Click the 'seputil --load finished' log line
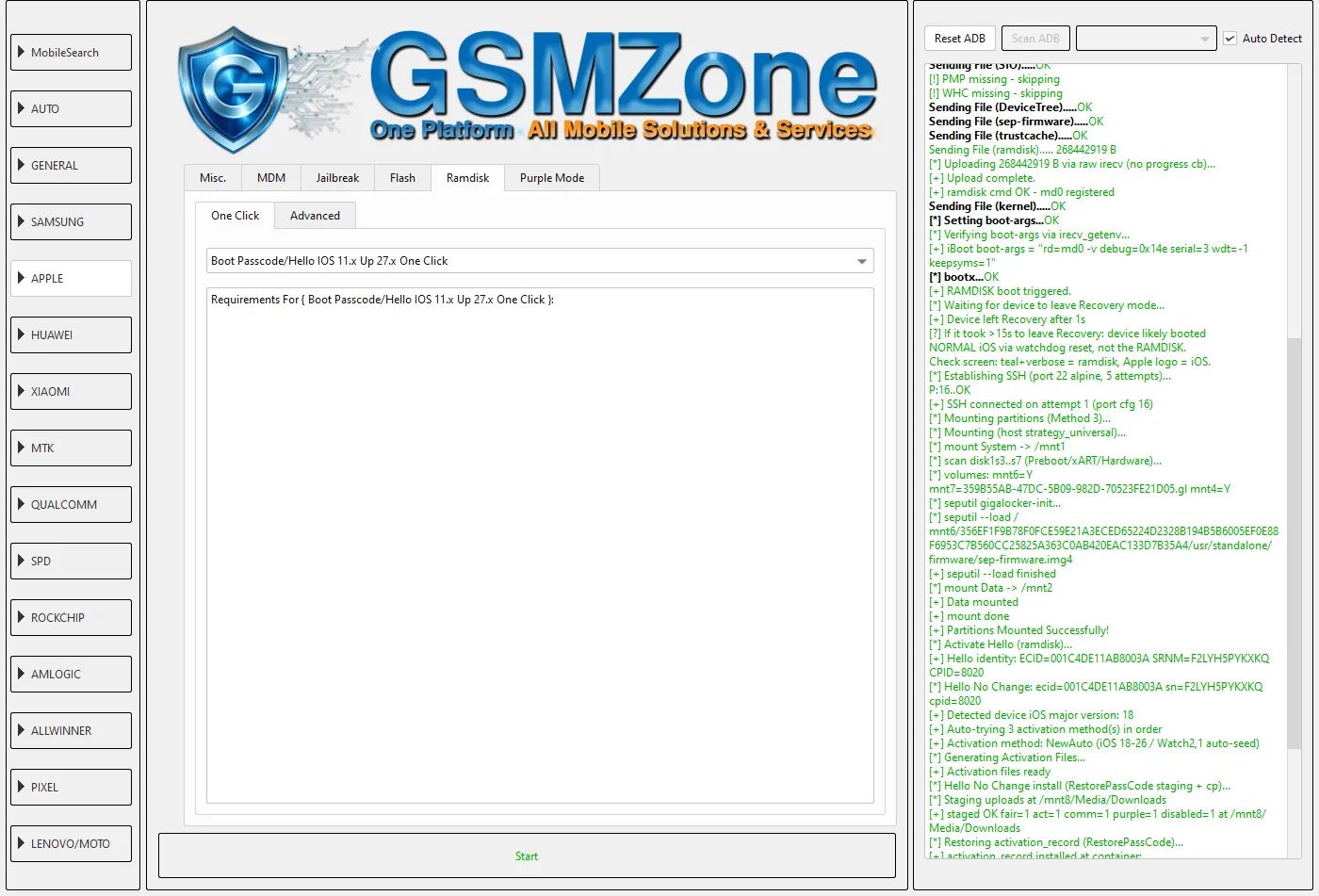 [992, 574]
